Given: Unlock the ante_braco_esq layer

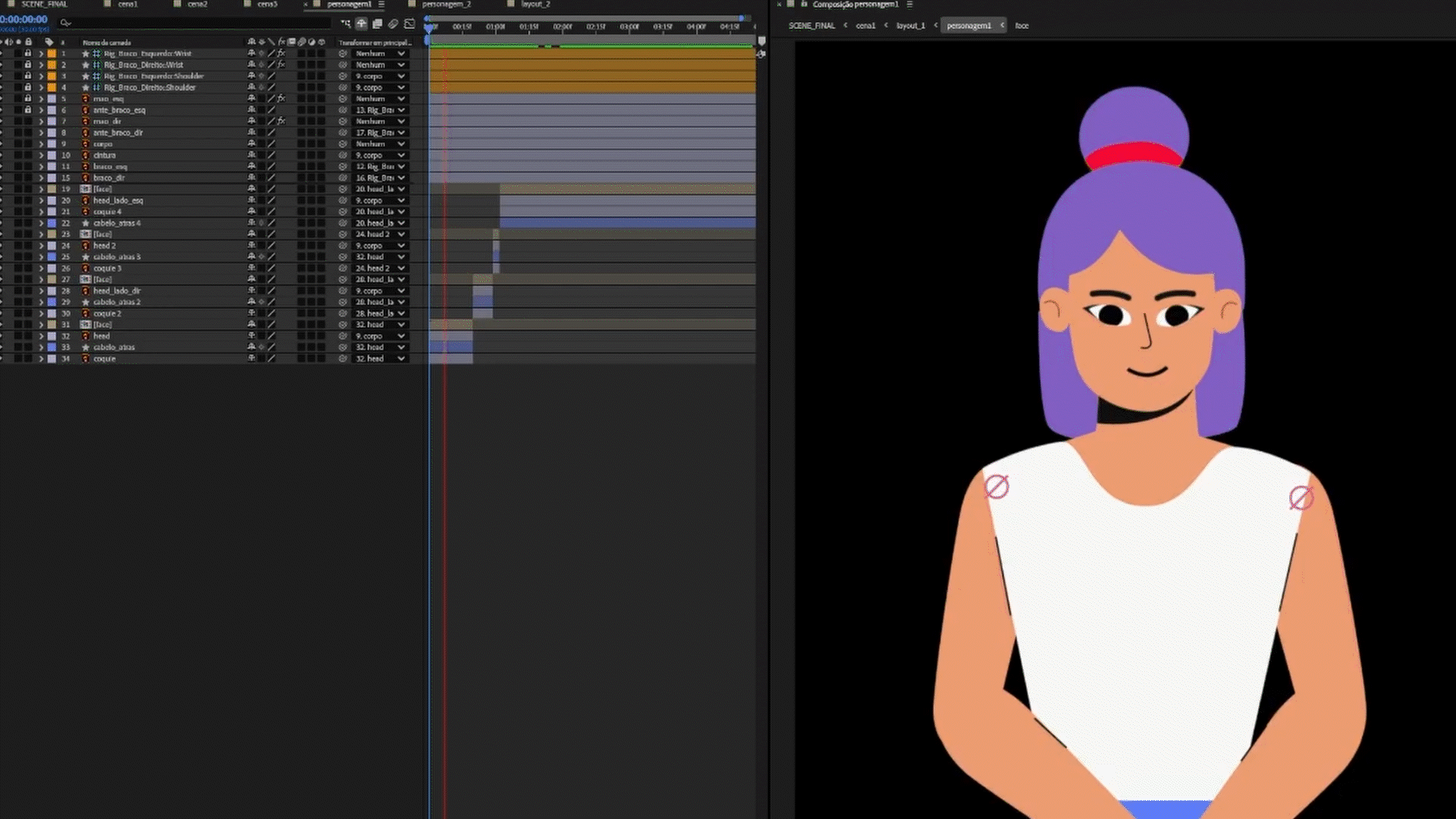Looking at the screenshot, I should (x=28, y=110).
